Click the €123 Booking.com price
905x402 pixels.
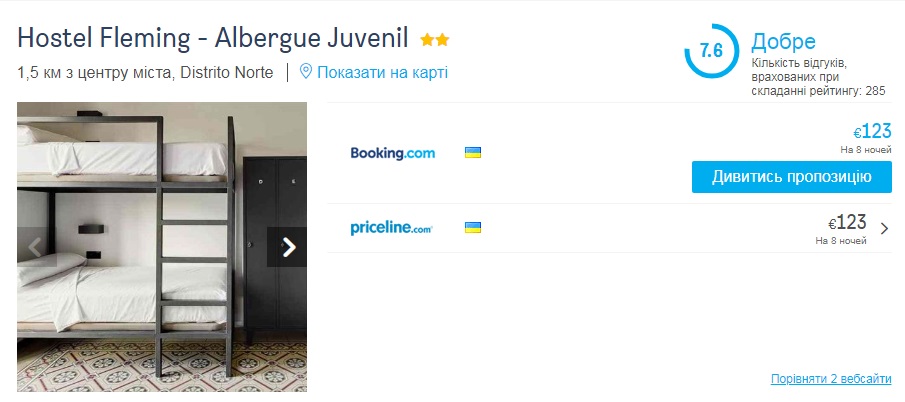click(x=872, y=132)
